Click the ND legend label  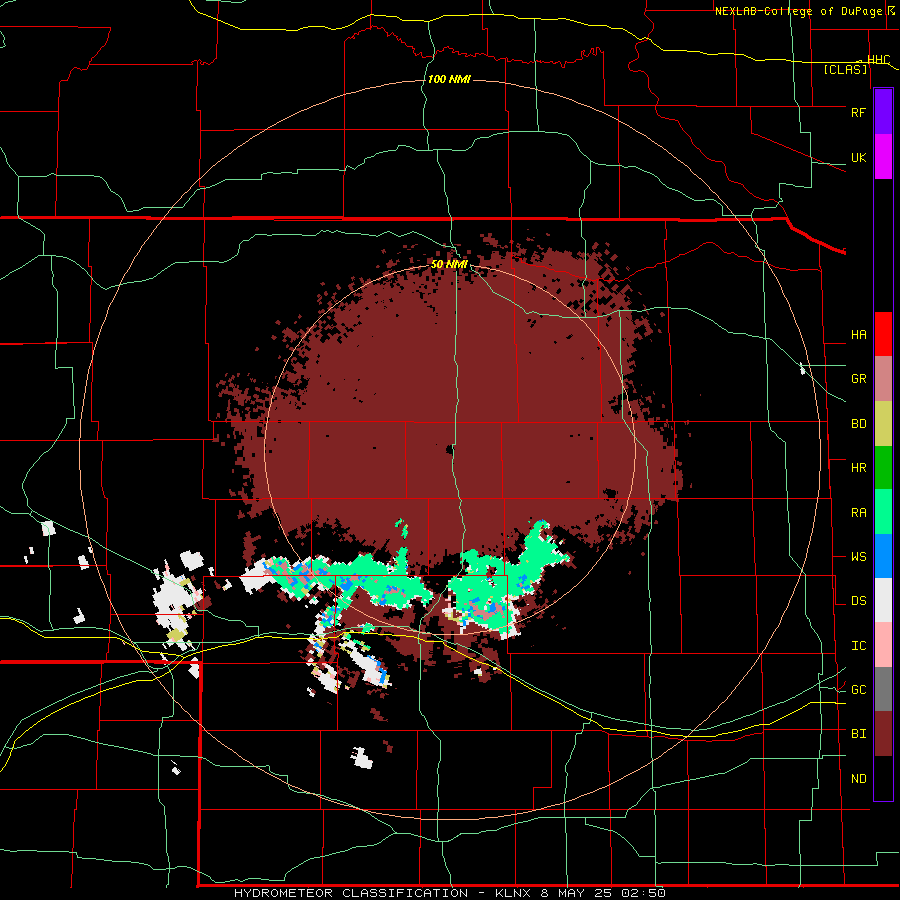pos(858,778)
